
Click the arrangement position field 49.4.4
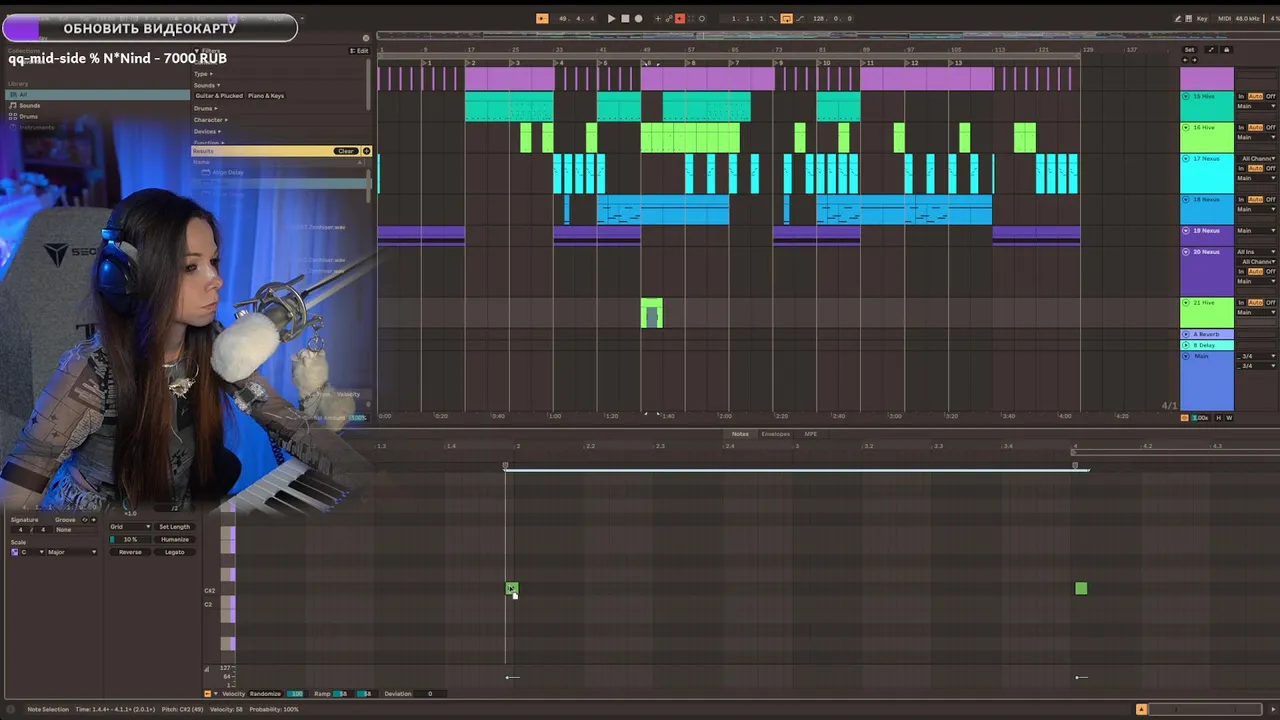(576, 19)
